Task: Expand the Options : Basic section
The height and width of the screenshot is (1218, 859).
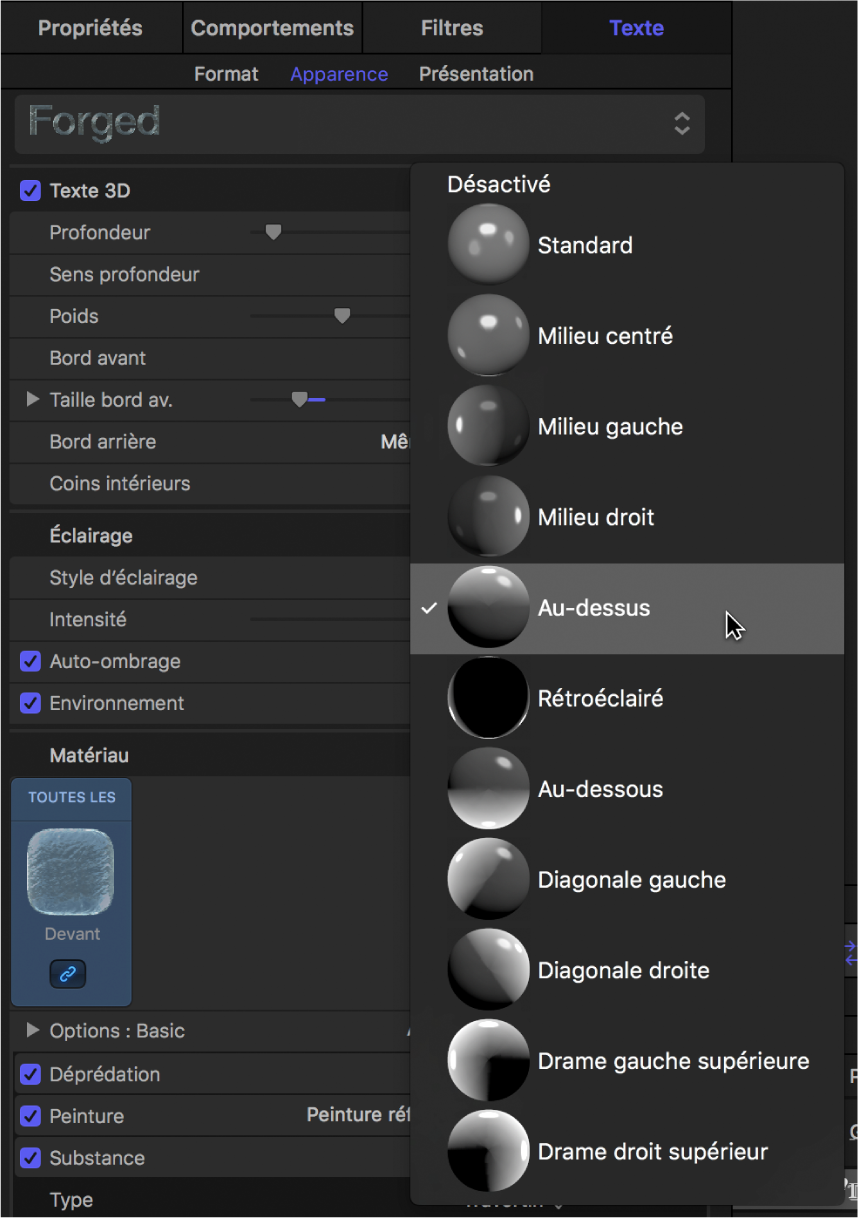Action: point(33,1031)
